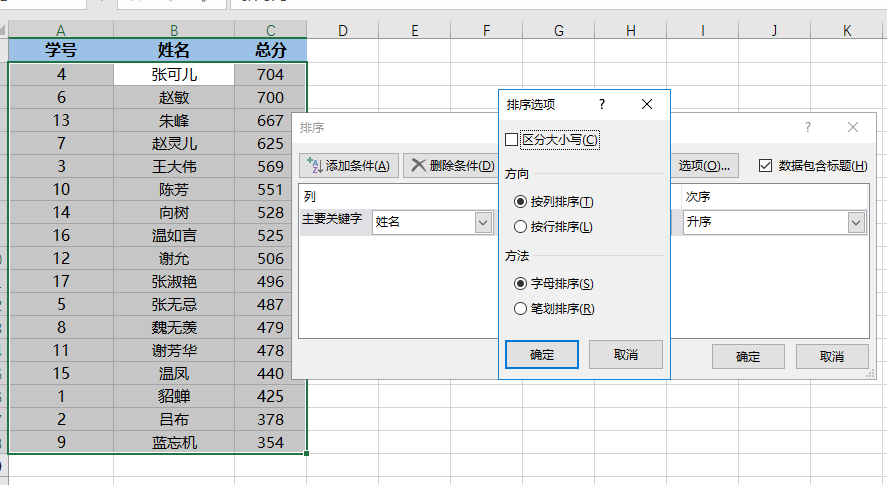Close the Sort Options (排序选项) dialog
The height and width of the screenshot is (485, 887).
pyautogui.click(x=647, y=104)
